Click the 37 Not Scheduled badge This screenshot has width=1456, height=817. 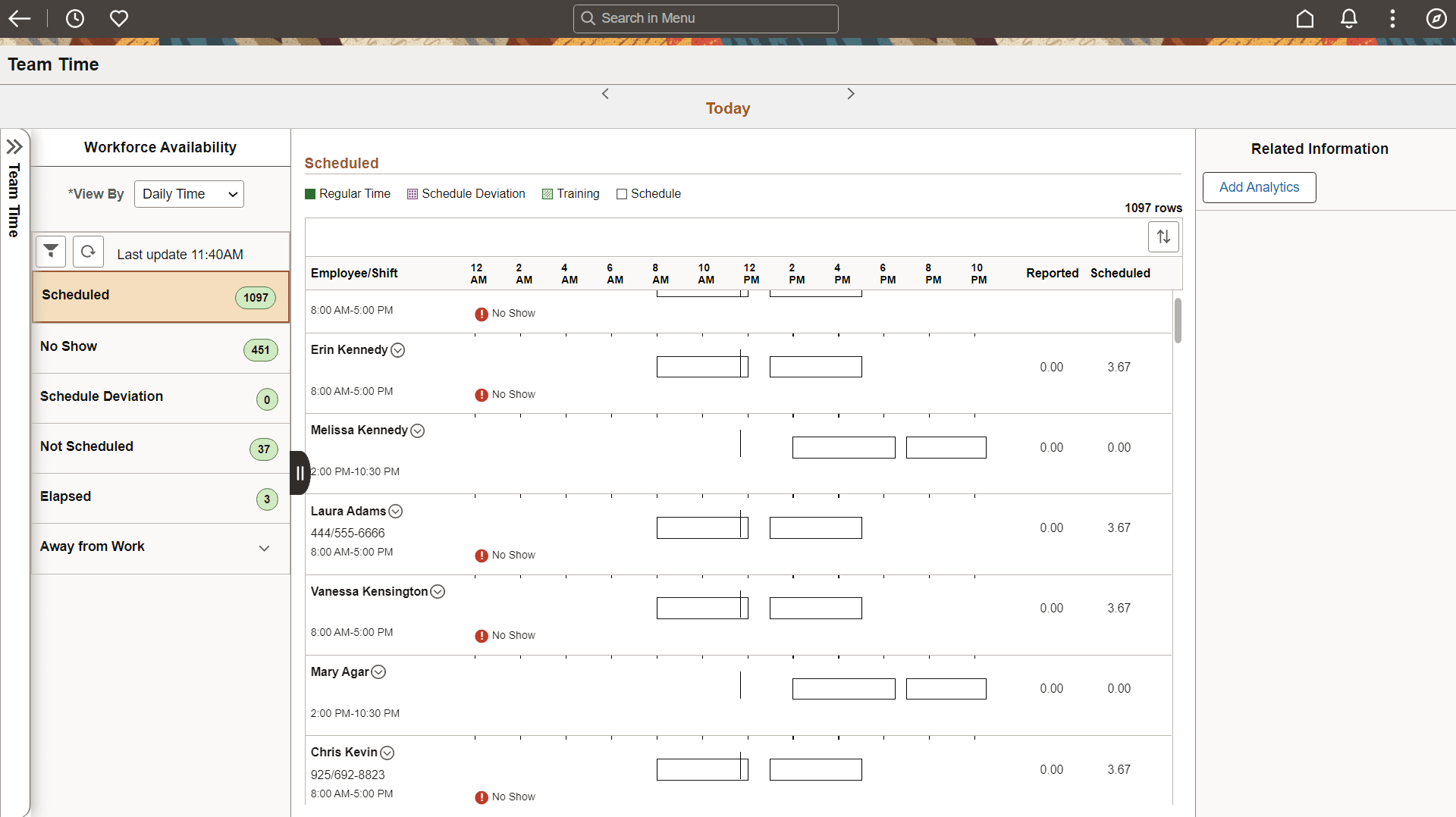pos(264,449)
